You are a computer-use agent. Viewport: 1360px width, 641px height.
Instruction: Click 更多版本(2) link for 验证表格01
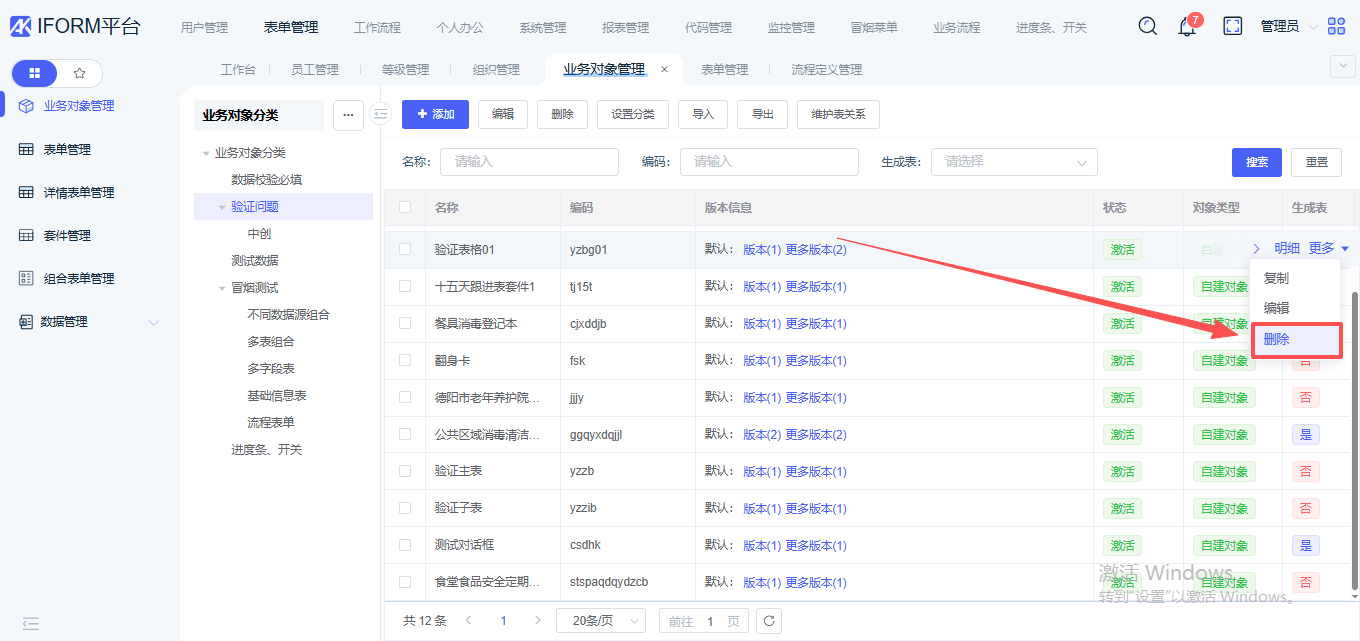(815, 249)
